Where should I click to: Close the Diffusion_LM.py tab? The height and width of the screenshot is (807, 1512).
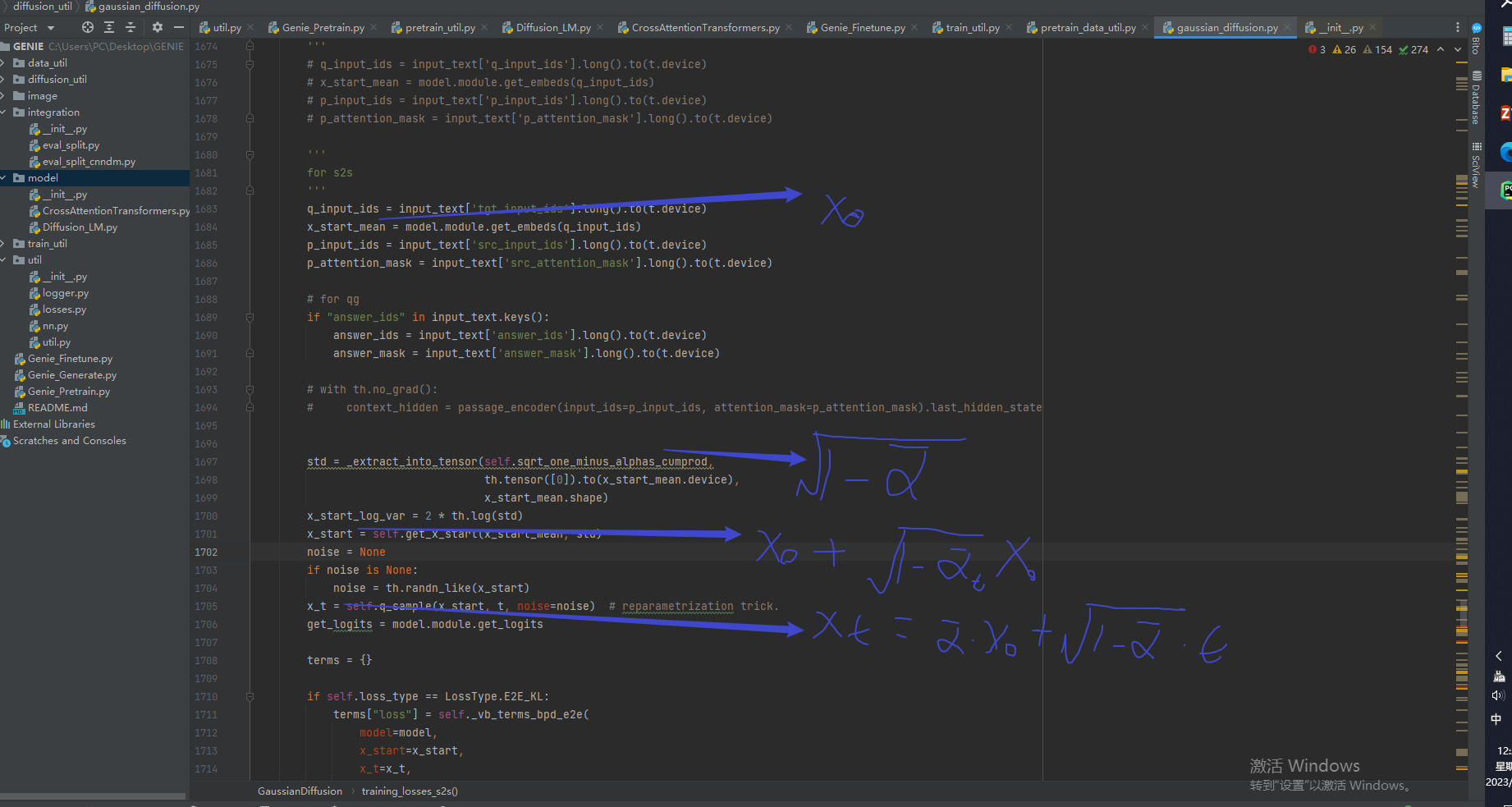coord(600,27)
